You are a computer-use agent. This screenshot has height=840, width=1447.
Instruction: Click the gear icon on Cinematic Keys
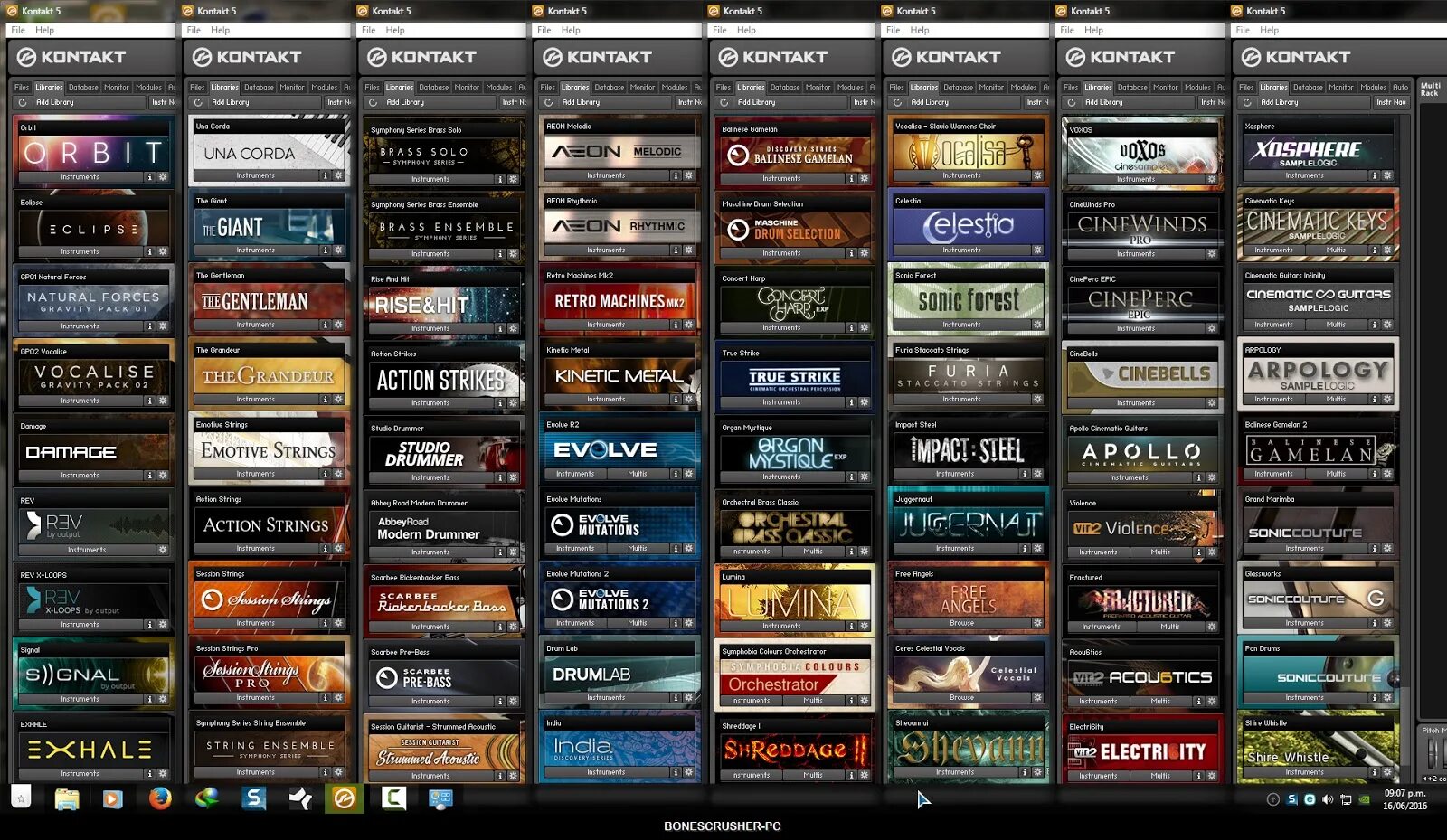click(1387, 250)
